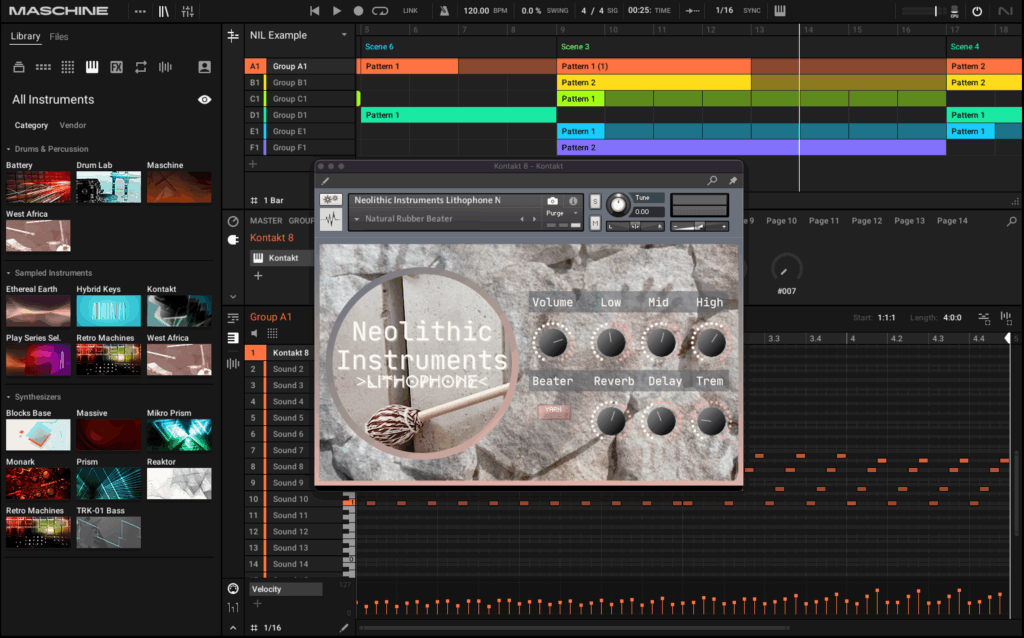Open the 1/16 pattern grid menu at bottom
Screen dimensions: 1024x638
pos(266,628)
